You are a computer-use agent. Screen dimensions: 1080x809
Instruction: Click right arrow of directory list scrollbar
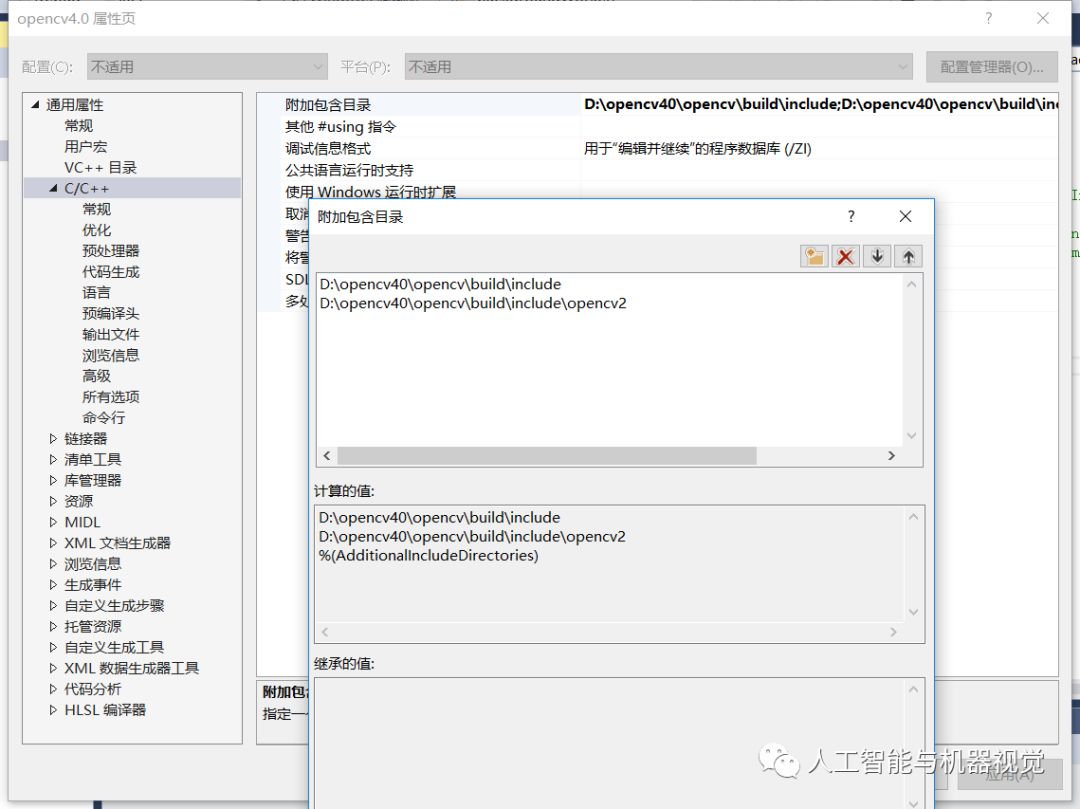892,456
